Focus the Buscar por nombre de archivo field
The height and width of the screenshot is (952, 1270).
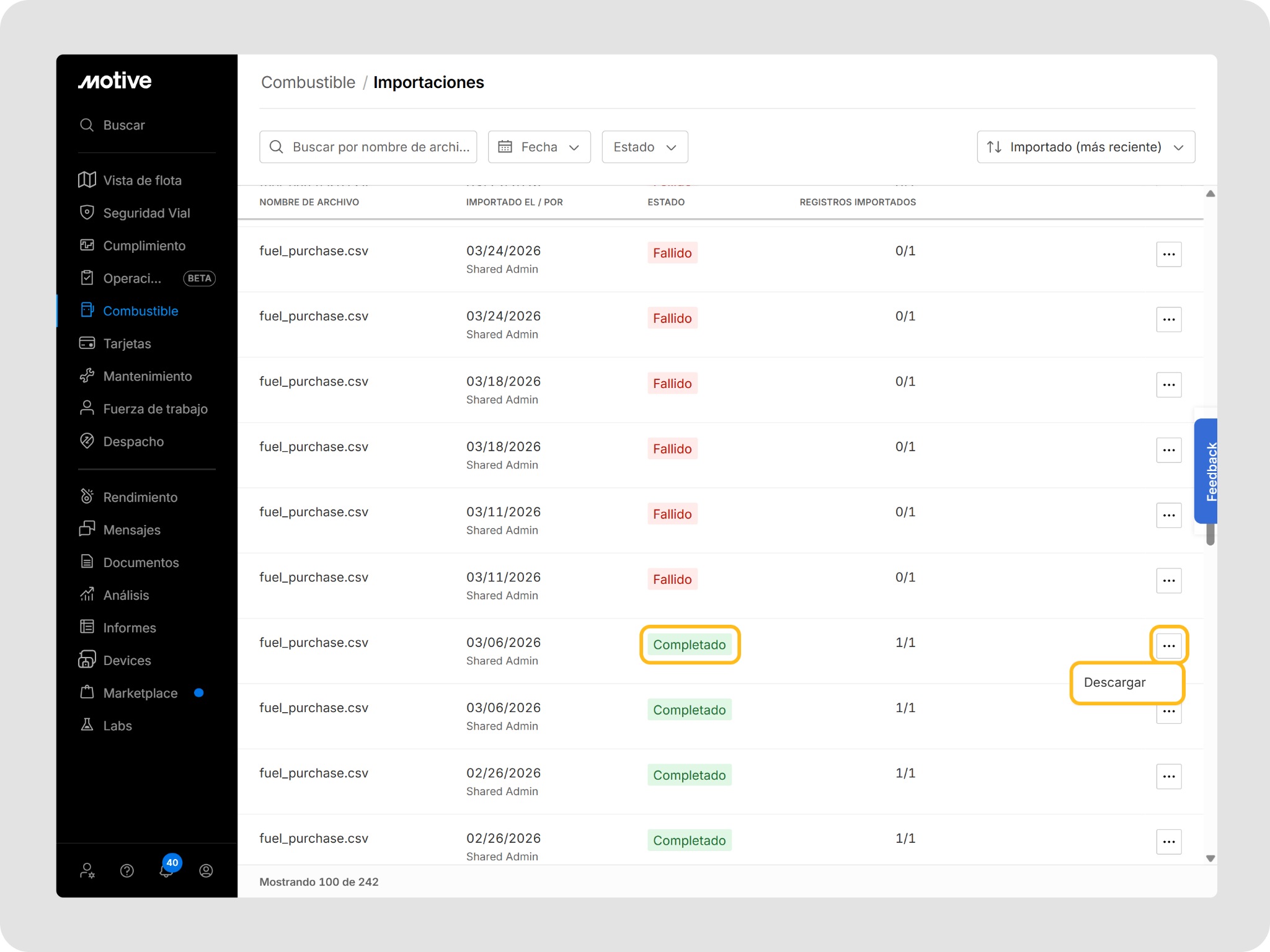pyautogui.click(x=368, y=147)
